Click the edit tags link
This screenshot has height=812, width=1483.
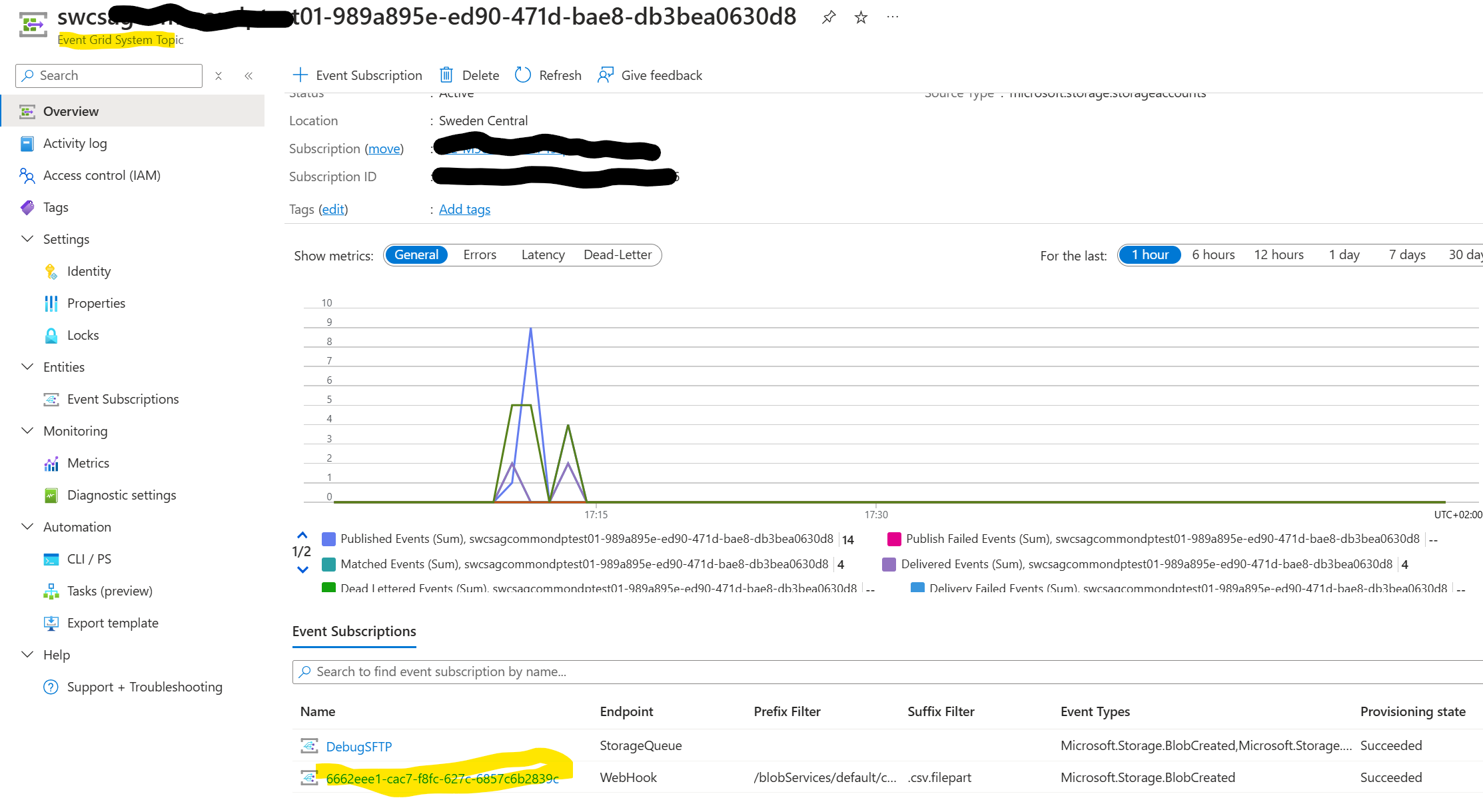(x=333, y=210)
